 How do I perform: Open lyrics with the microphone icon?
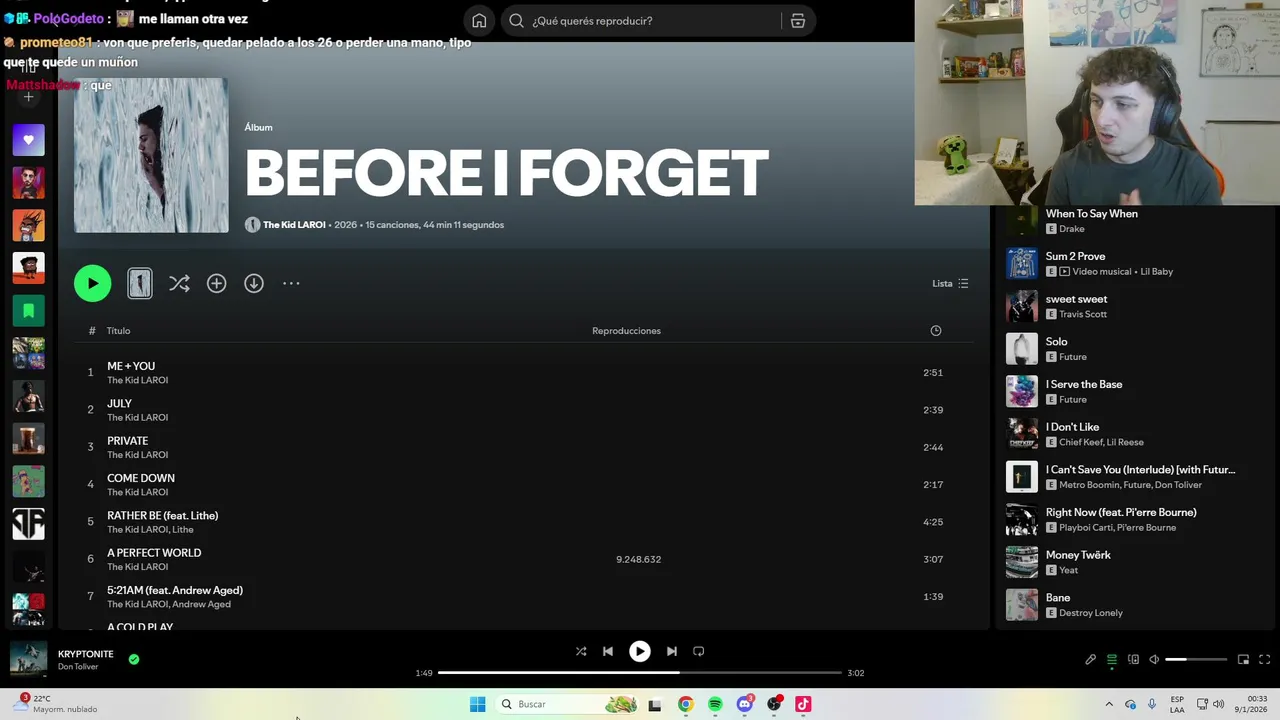point(1091,659)
